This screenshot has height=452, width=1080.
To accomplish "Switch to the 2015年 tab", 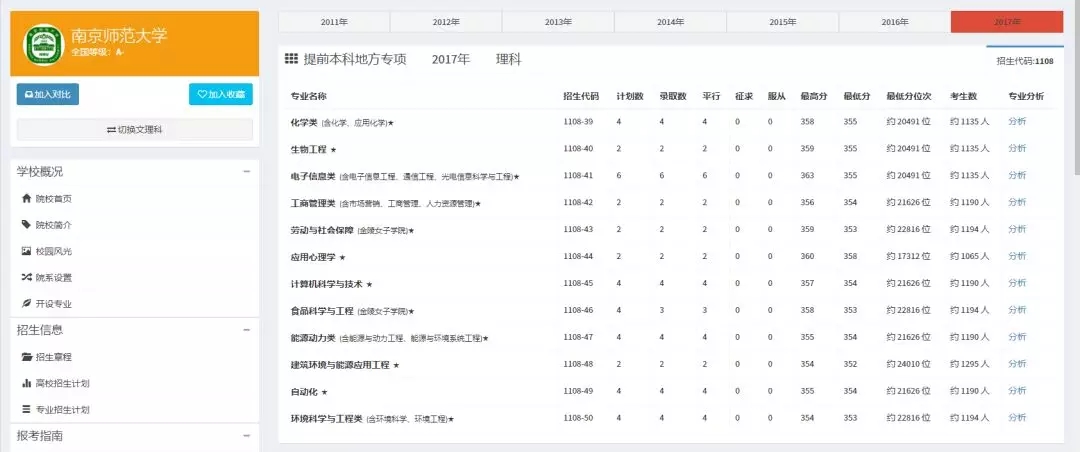I will [x=782, y=22].
